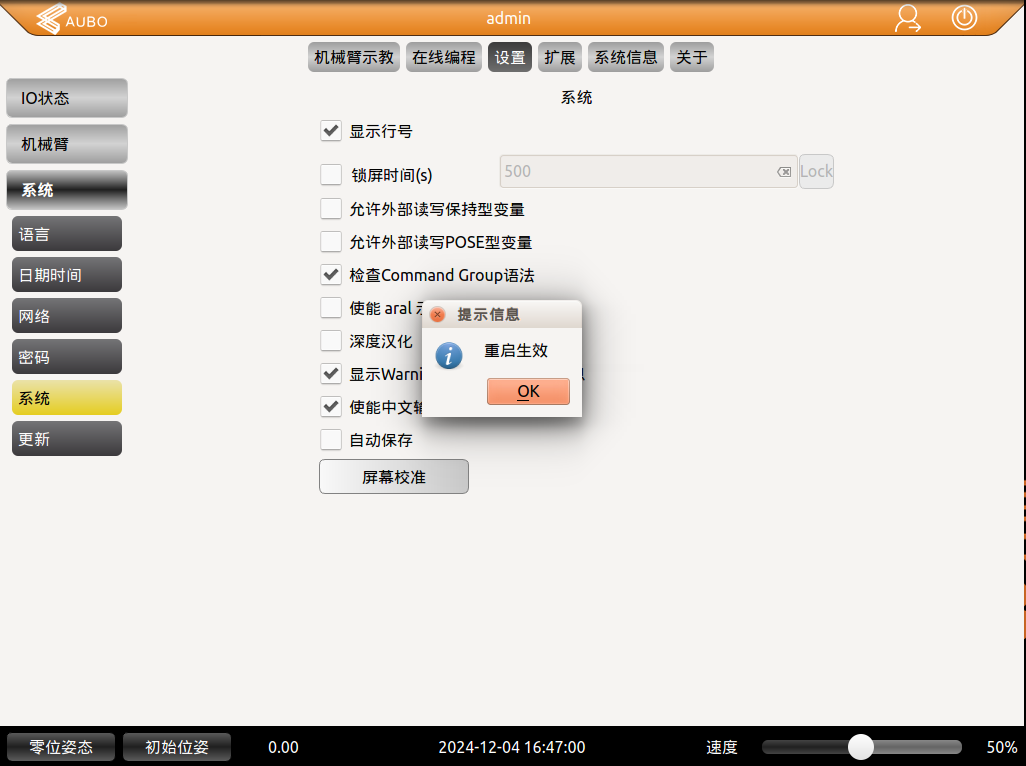Click OK in the restart prompt dialog
1026x766 pixels.
pos(528,391)
